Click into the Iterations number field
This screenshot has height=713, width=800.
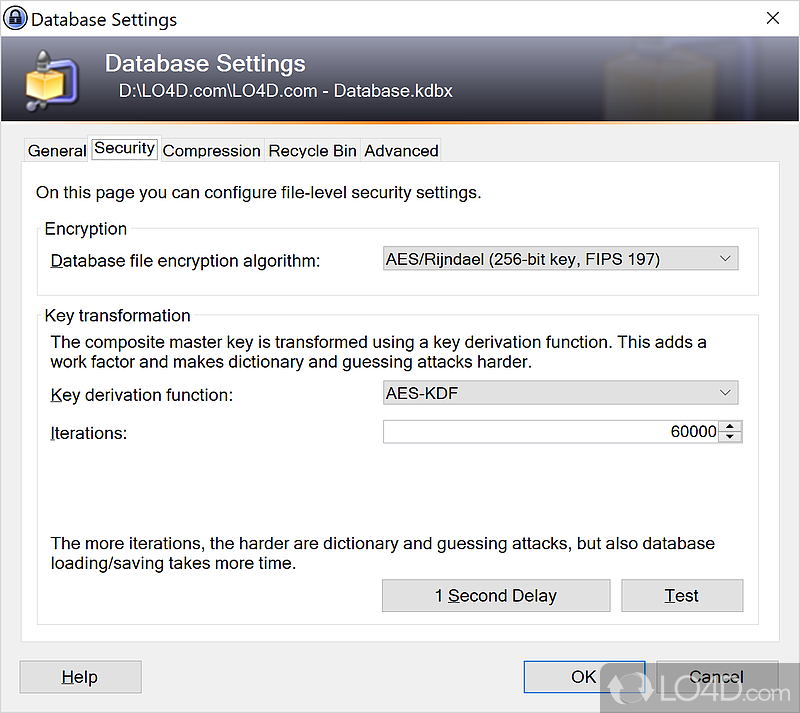(550, 432)
